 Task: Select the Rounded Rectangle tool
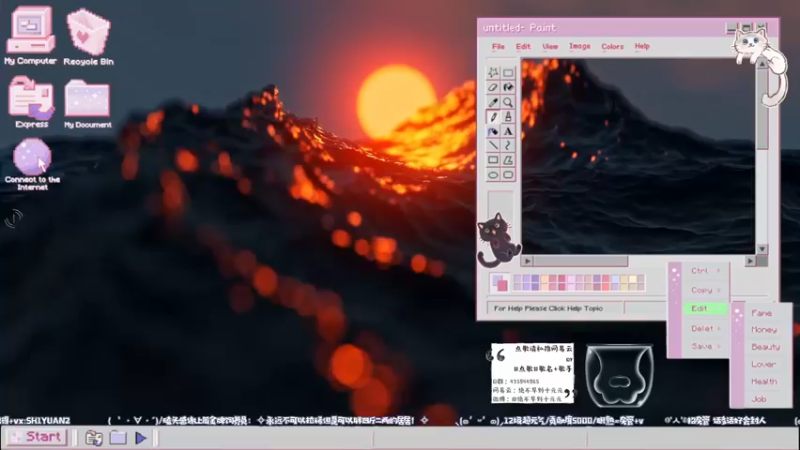click(x=508, y=175)
